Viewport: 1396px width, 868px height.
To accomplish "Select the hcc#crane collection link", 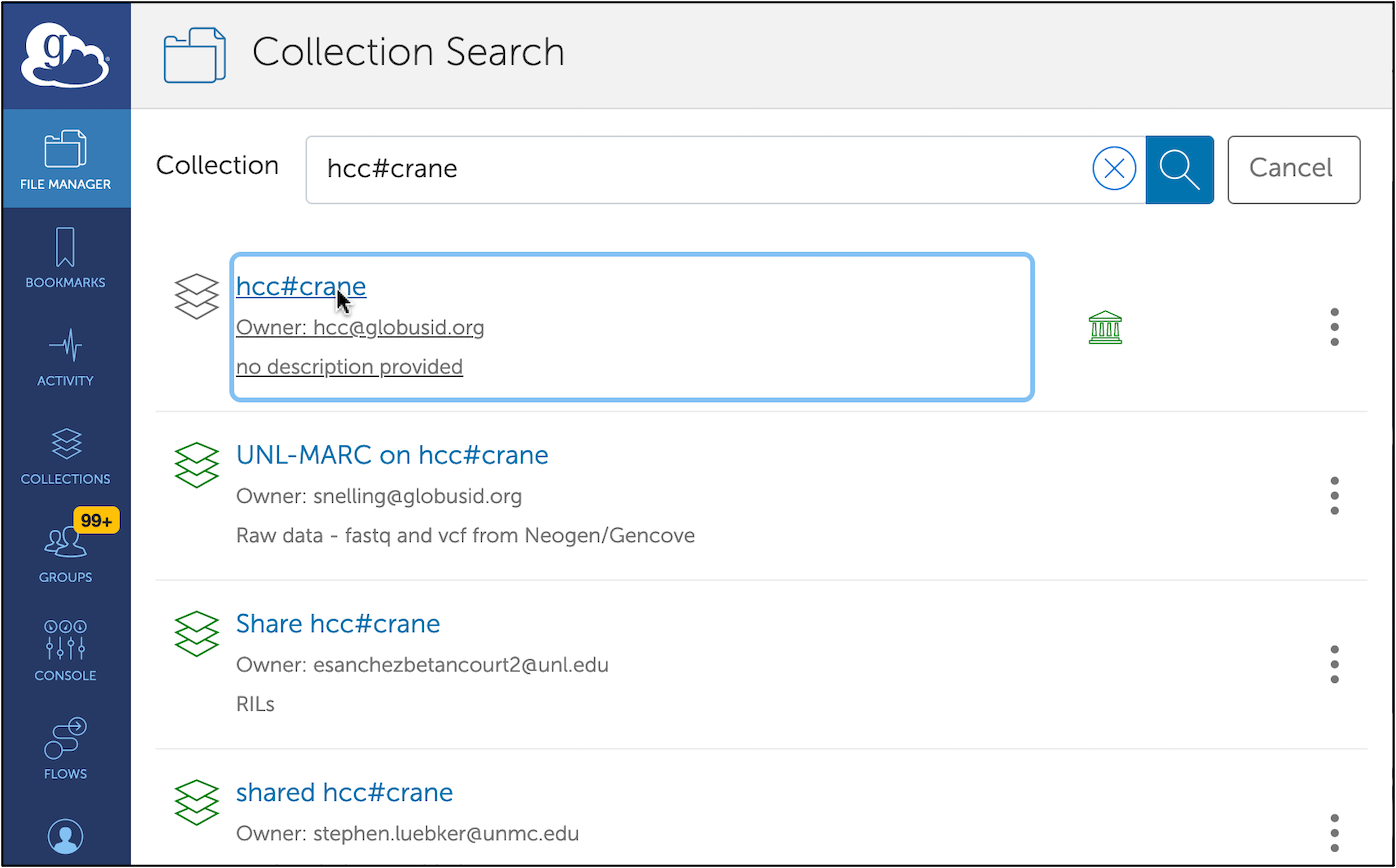I will (x=301, y=287).
